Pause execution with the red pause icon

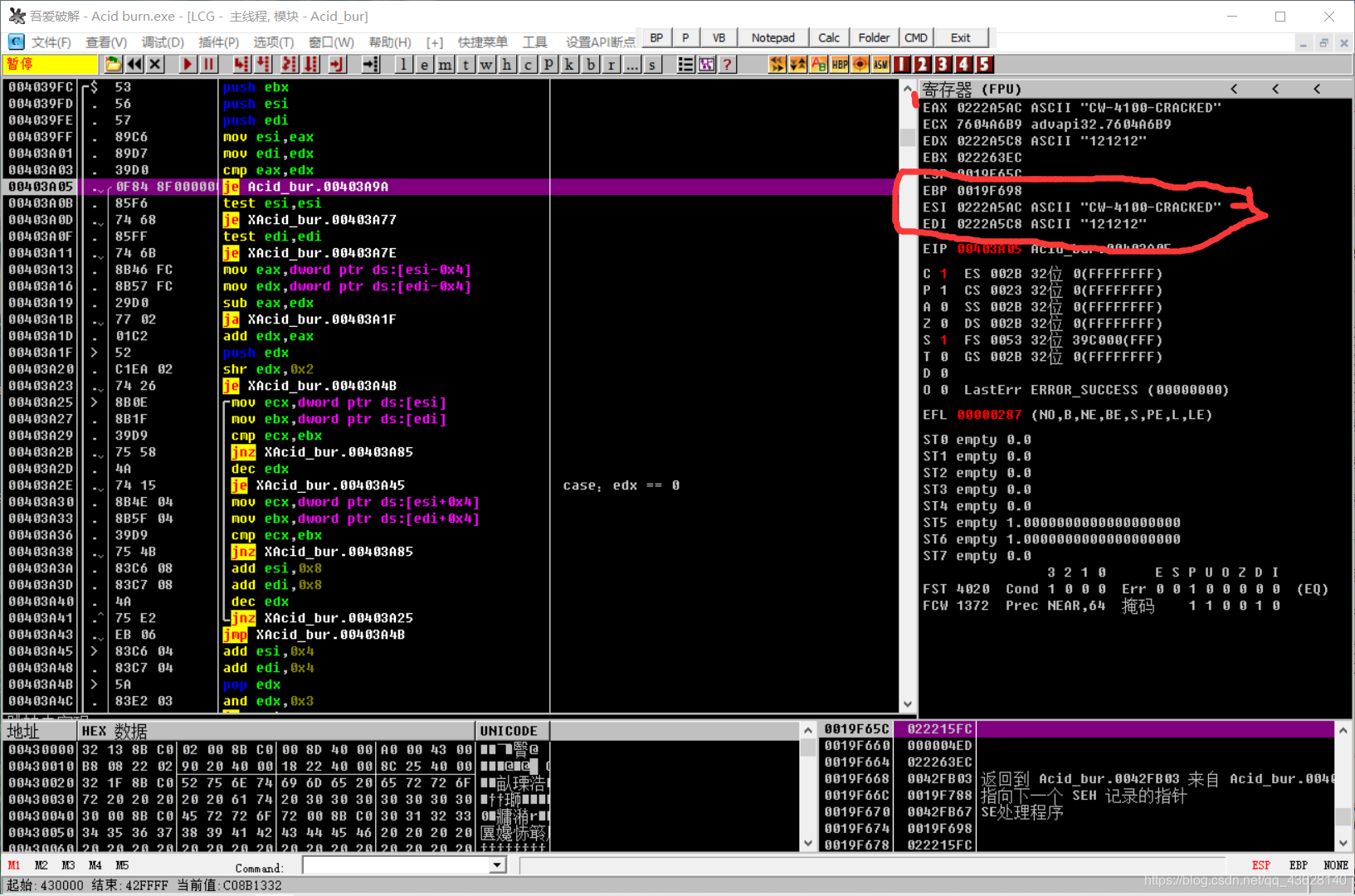[x=208, y=64]
